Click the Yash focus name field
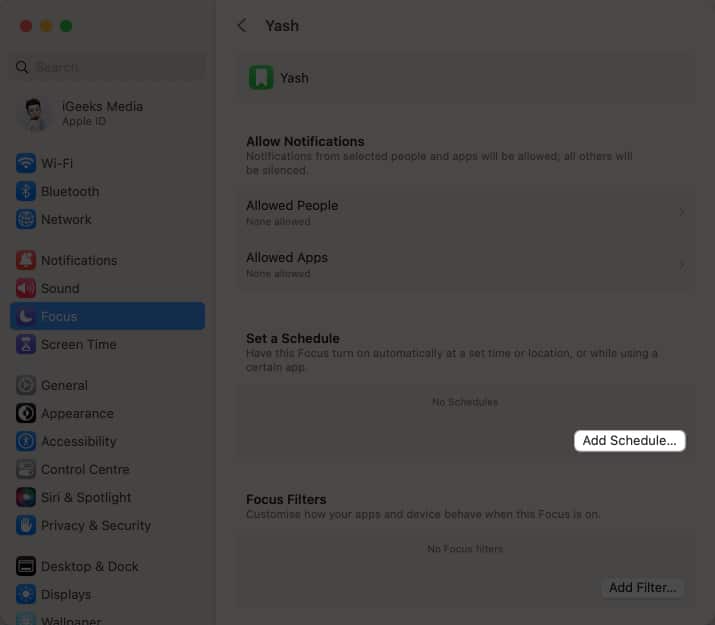 point(465,77)
